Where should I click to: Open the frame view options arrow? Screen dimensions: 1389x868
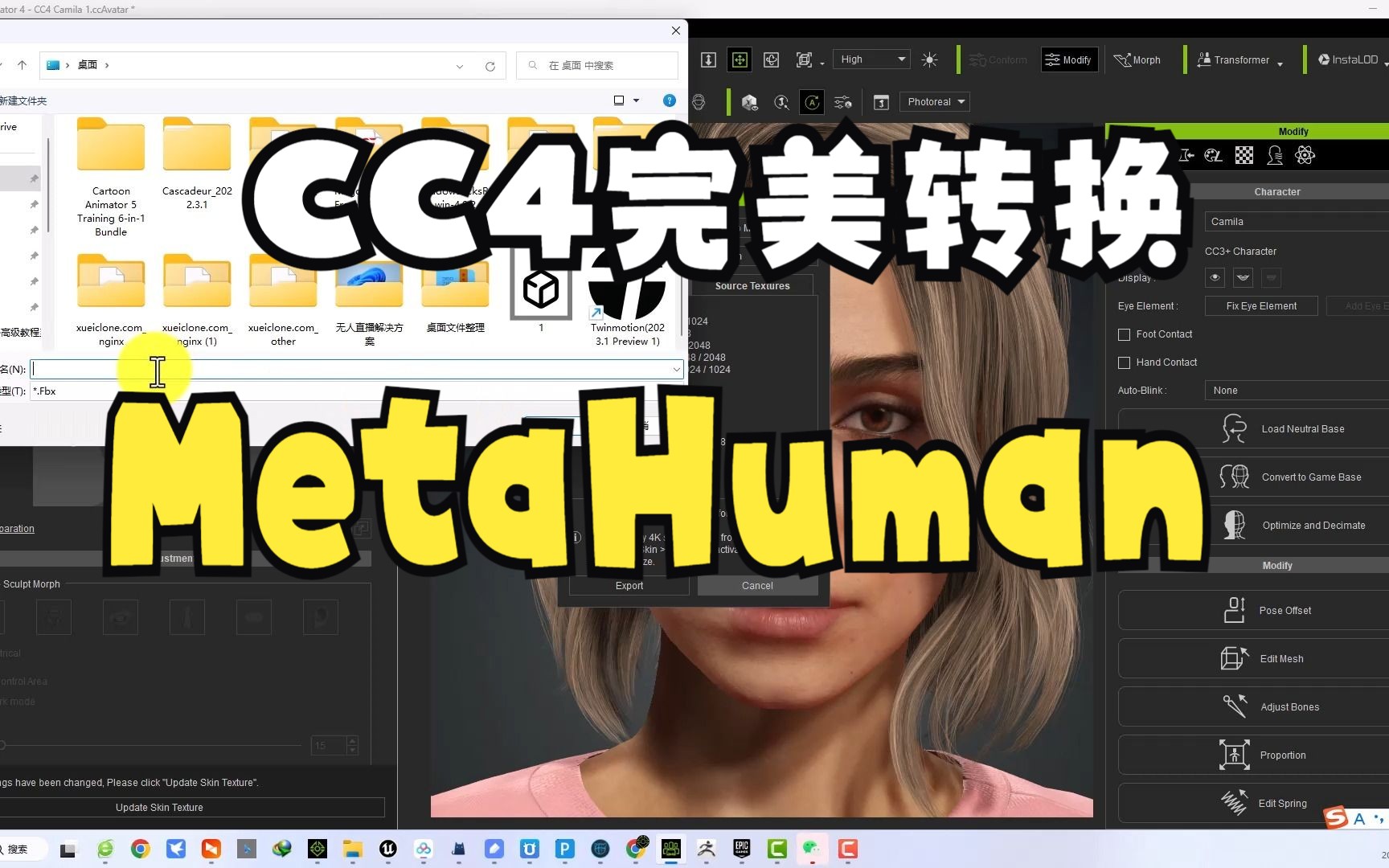(822, 63)
